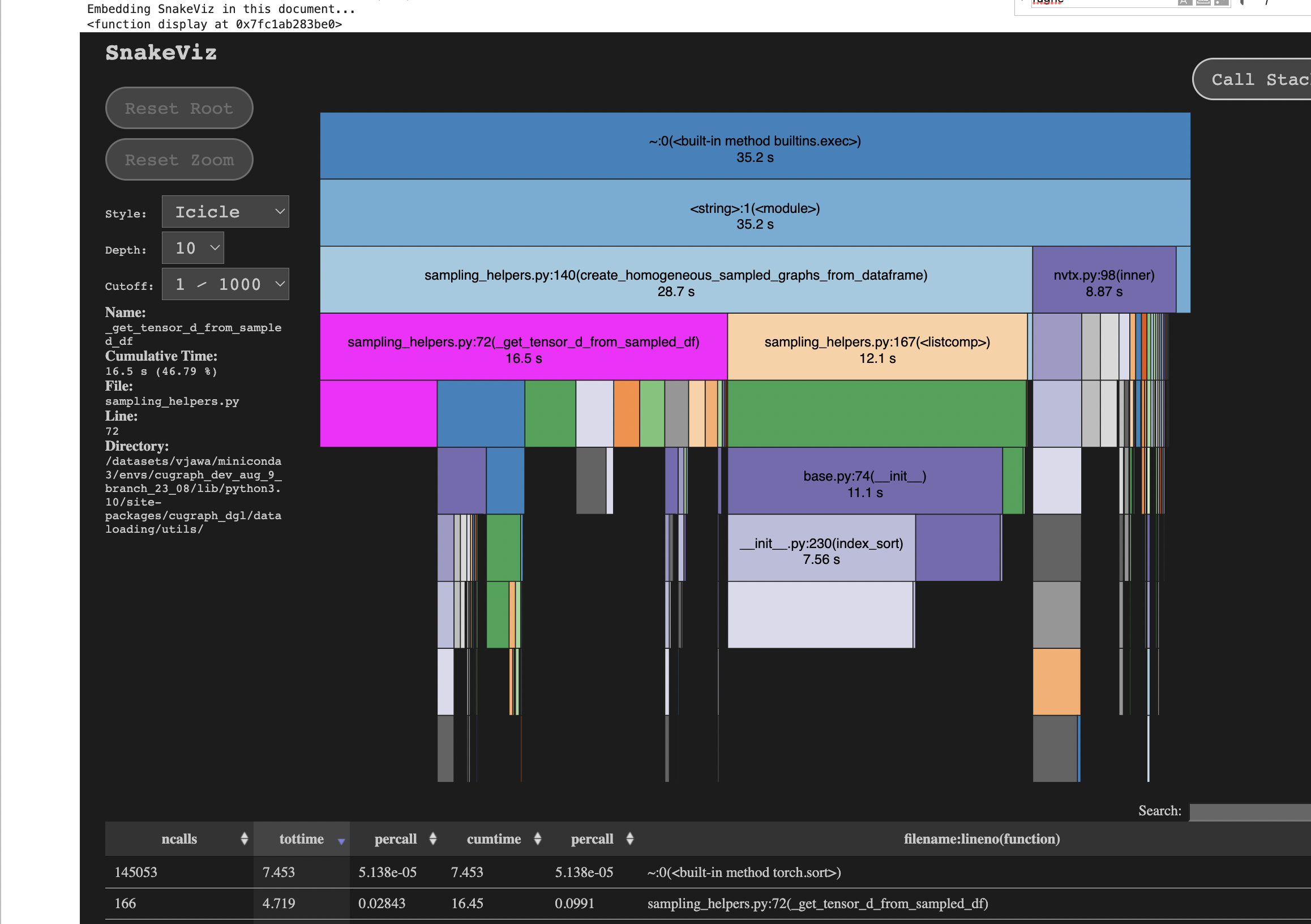Screen dimensions: 1311x924
Task: Open the Cutoff dropdown showing 1/1000
Action: coord(225,284)
